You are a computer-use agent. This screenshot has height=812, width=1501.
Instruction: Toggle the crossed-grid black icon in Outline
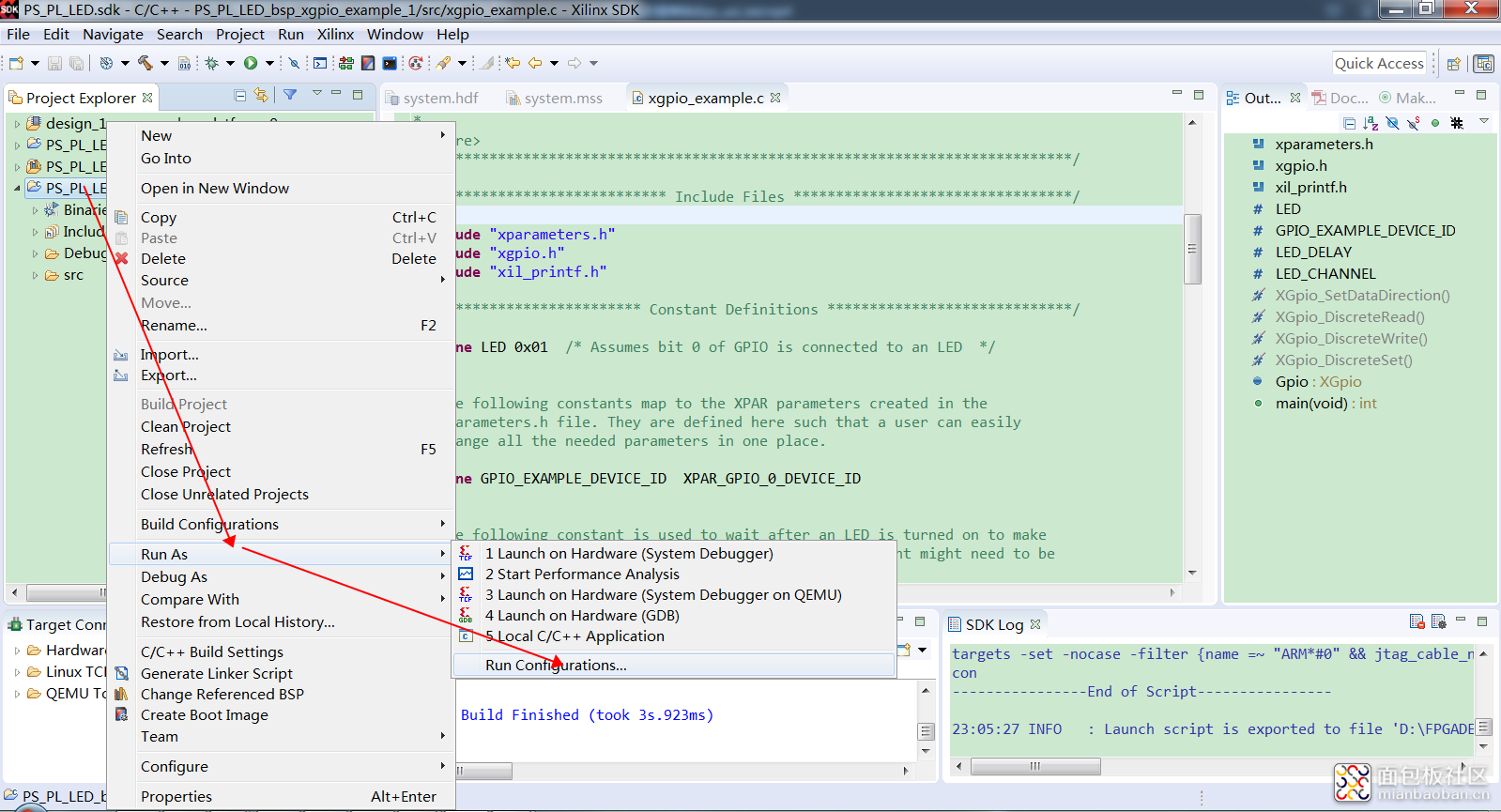1457,123
